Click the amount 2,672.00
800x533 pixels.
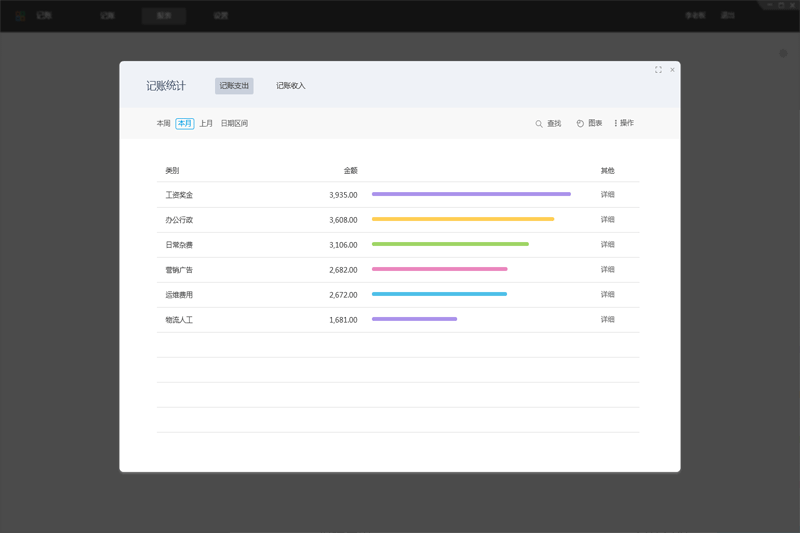click(x=343, y=295)
